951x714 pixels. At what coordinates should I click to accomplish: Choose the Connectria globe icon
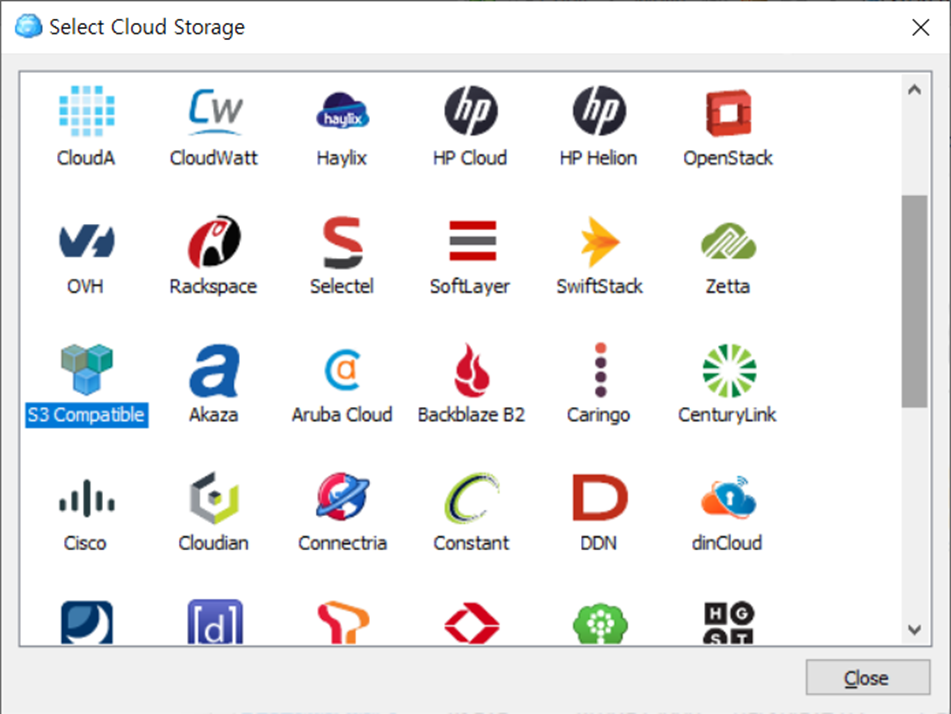pyautogui.click(x=343, y=497)
